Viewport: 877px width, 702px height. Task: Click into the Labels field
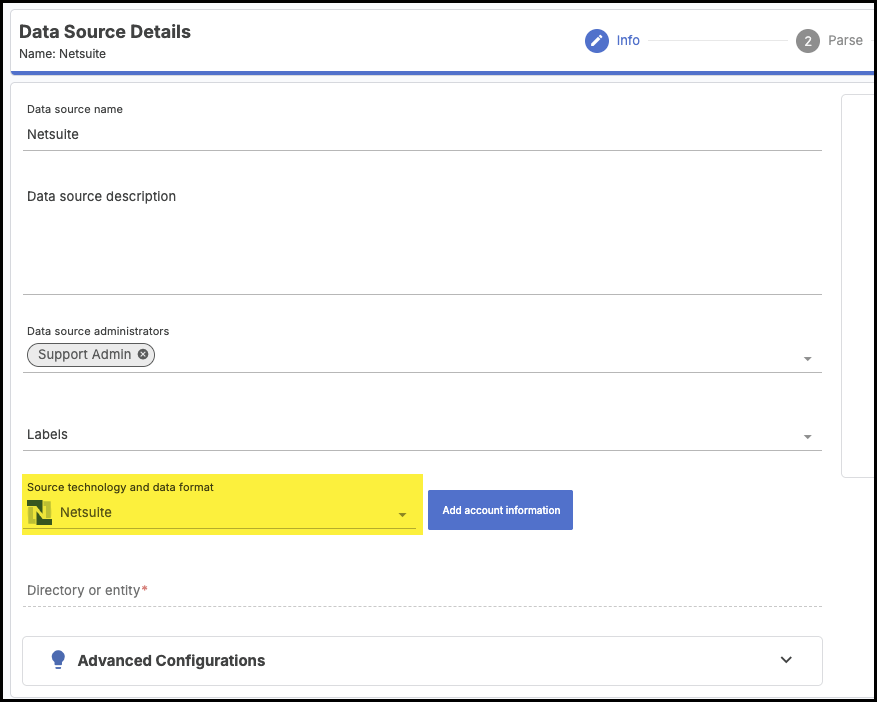[x=400, y=436]
